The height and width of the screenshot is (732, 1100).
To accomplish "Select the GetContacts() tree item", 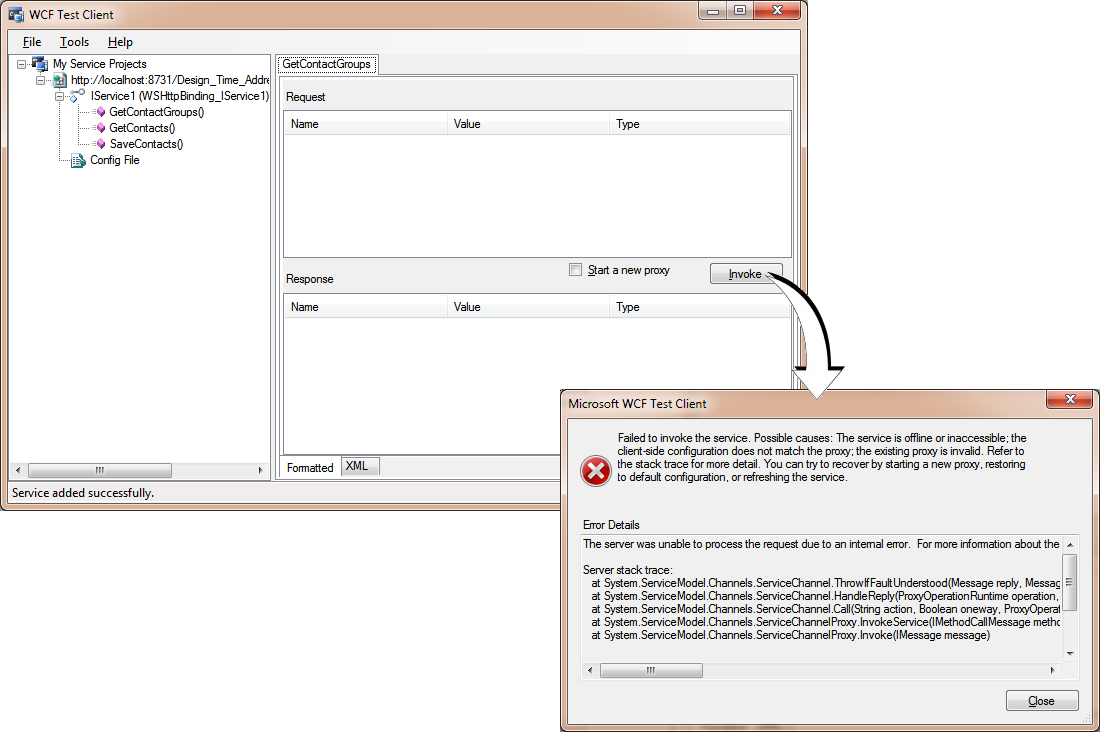I will (142, 128).
